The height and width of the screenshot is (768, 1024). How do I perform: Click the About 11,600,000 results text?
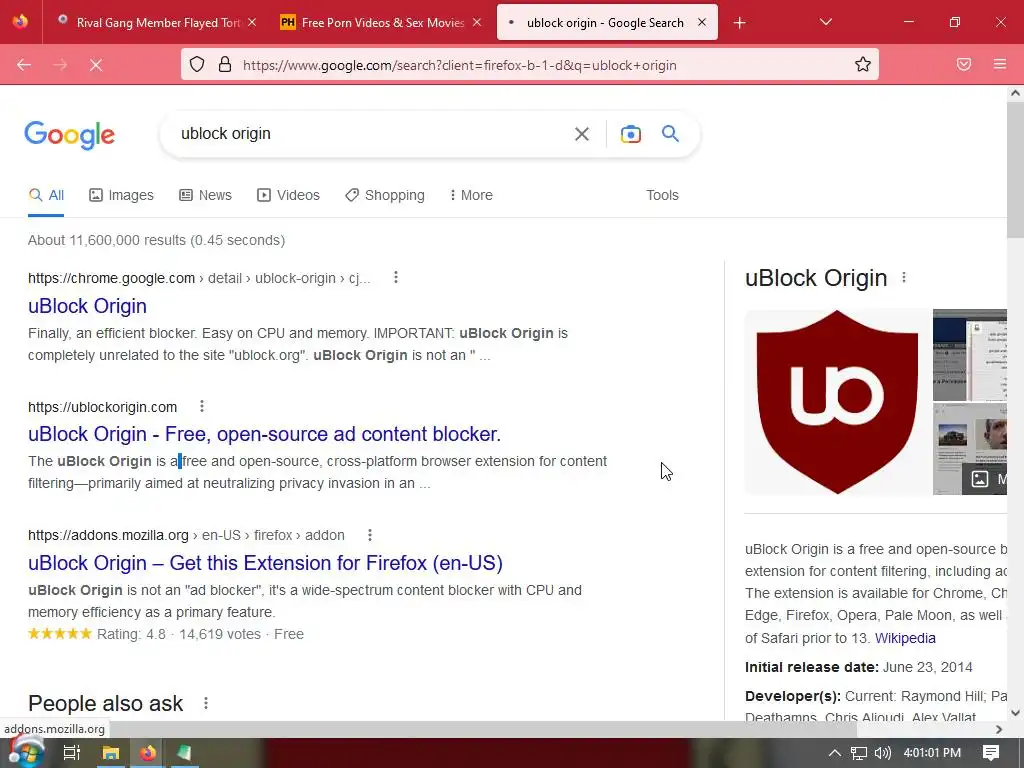coord(157,240)
